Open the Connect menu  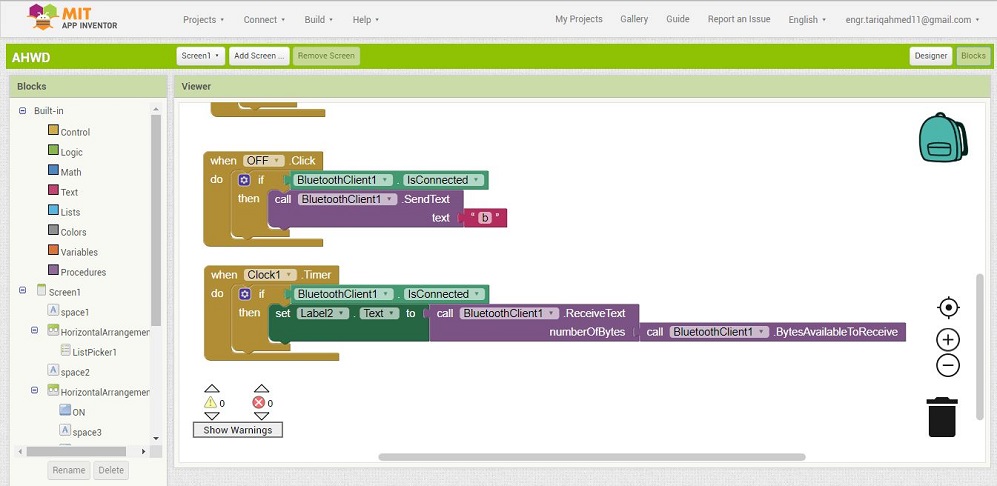(x=264, y=20)
